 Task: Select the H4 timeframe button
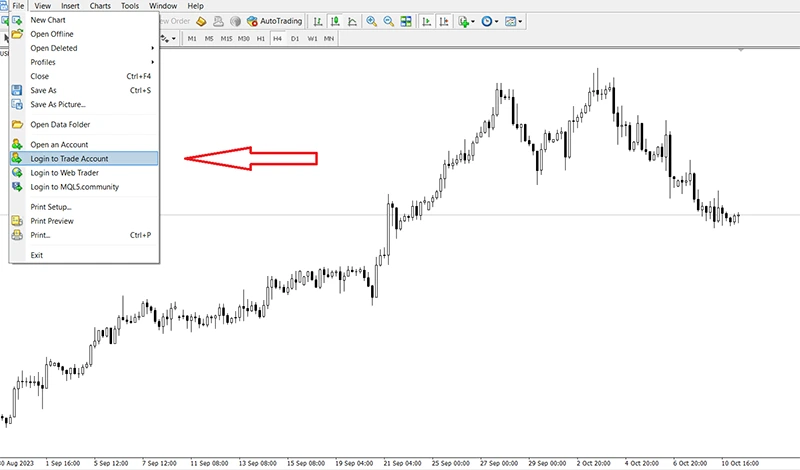[278, 38]
